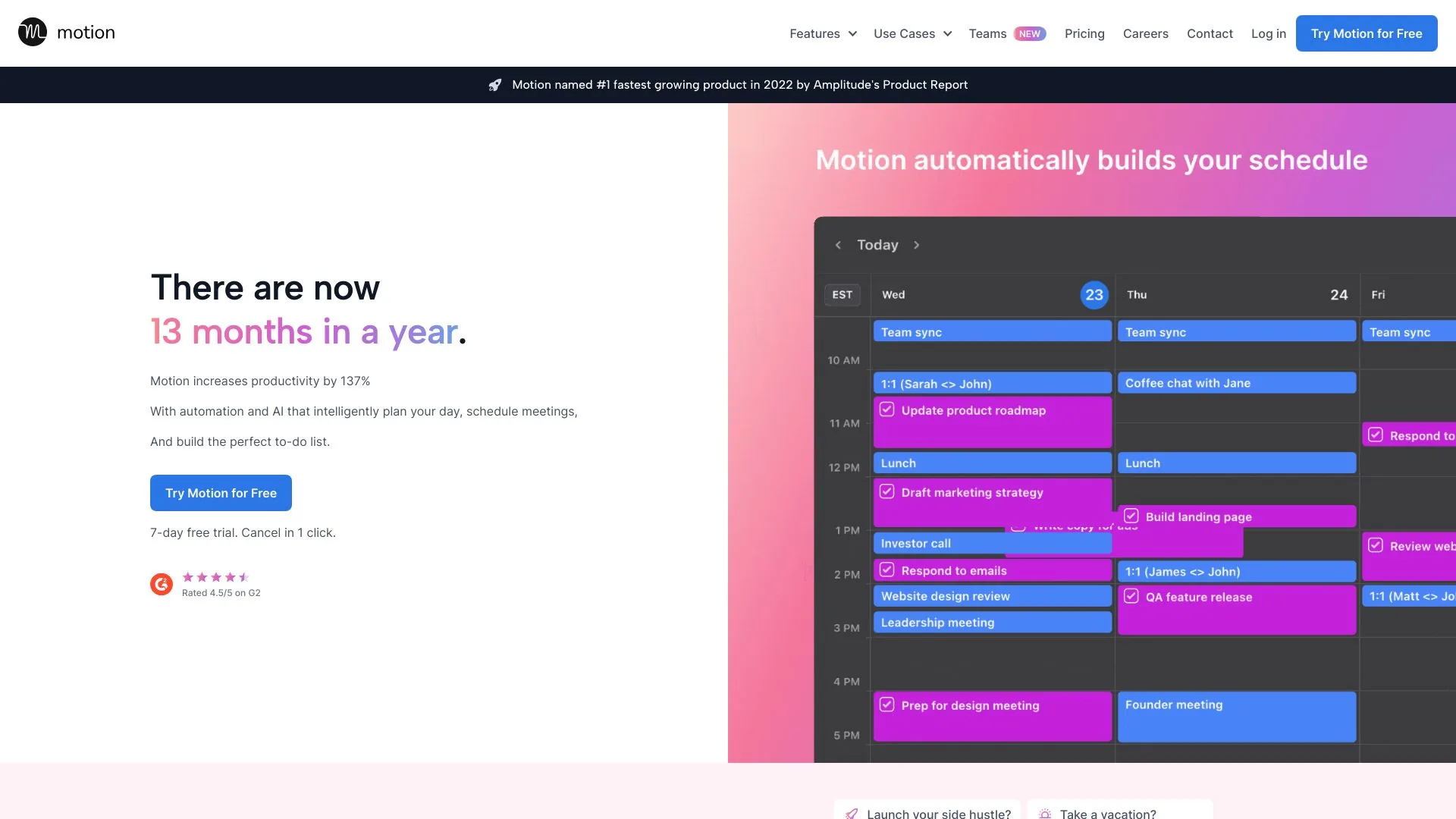This screenshot has width=1456, height=819.
Task: Click 7-day free trial text
Action: coord(243,532)
